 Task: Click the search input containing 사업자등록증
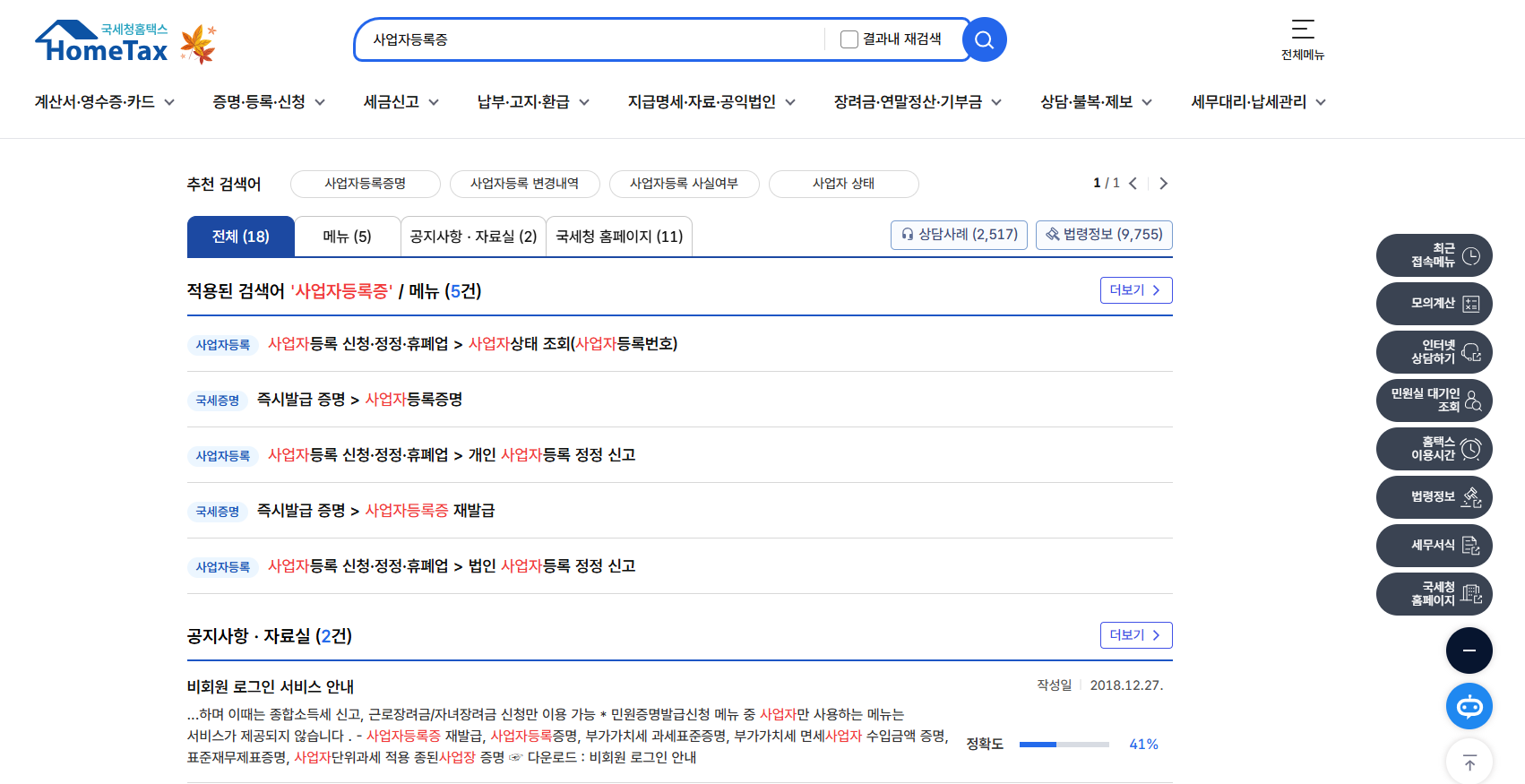pos(591,39)
